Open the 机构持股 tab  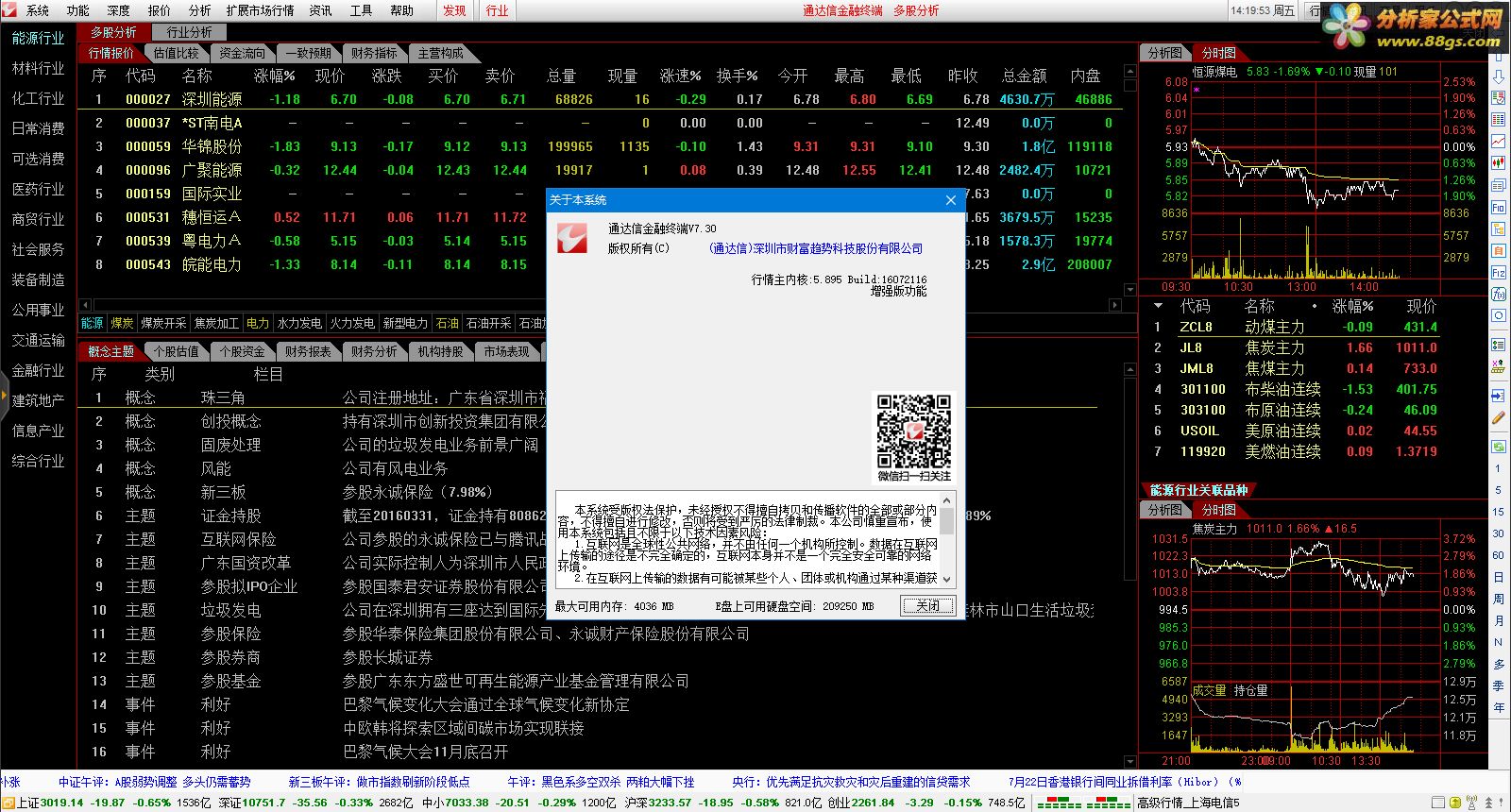tap(440, 351)
